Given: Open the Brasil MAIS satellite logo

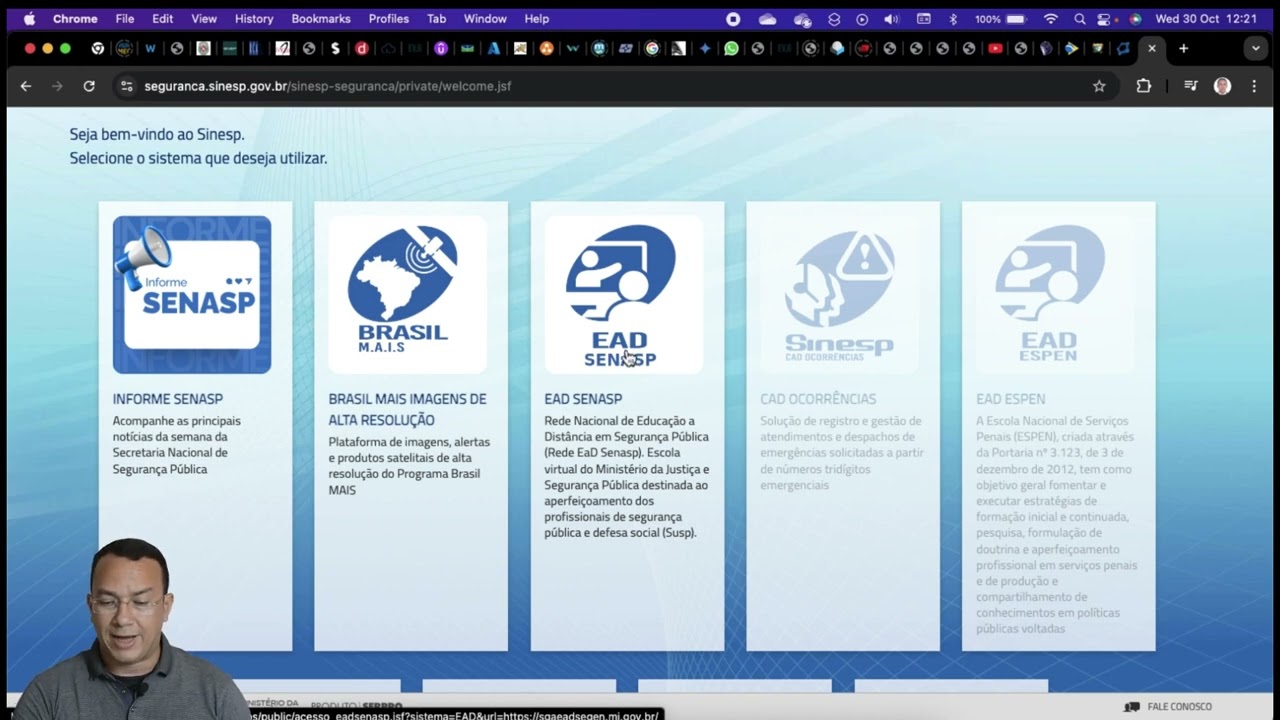Looking at the screenshot, I should coord(408,295).
